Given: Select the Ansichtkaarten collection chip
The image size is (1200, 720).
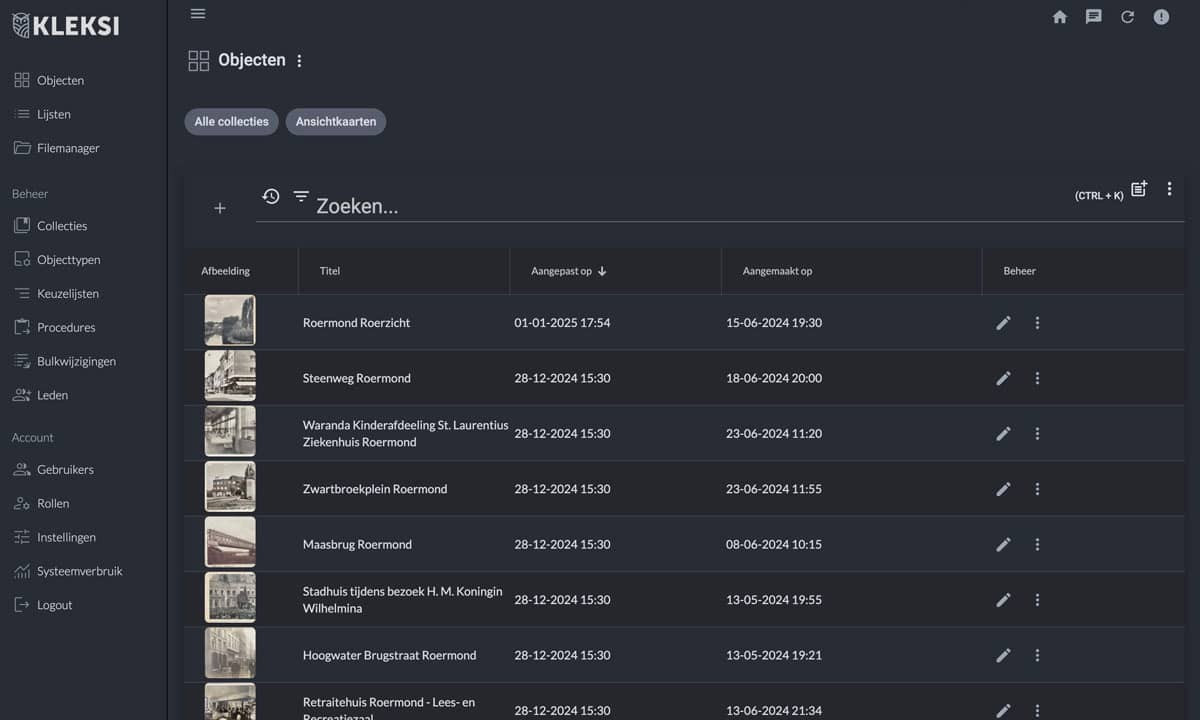Looking at the screenshot, I should 336,122.
